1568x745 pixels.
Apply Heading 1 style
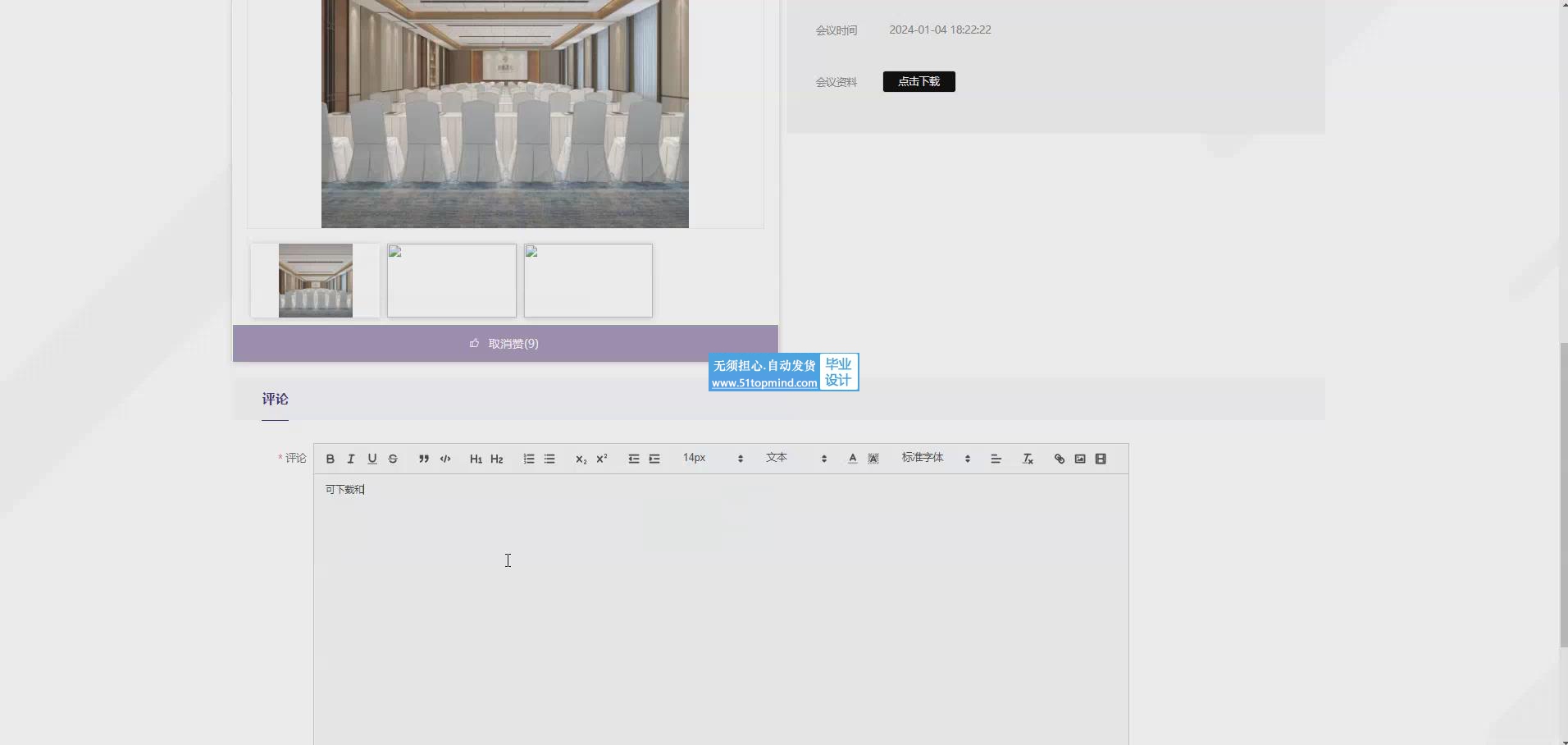(x=476, y=459)
